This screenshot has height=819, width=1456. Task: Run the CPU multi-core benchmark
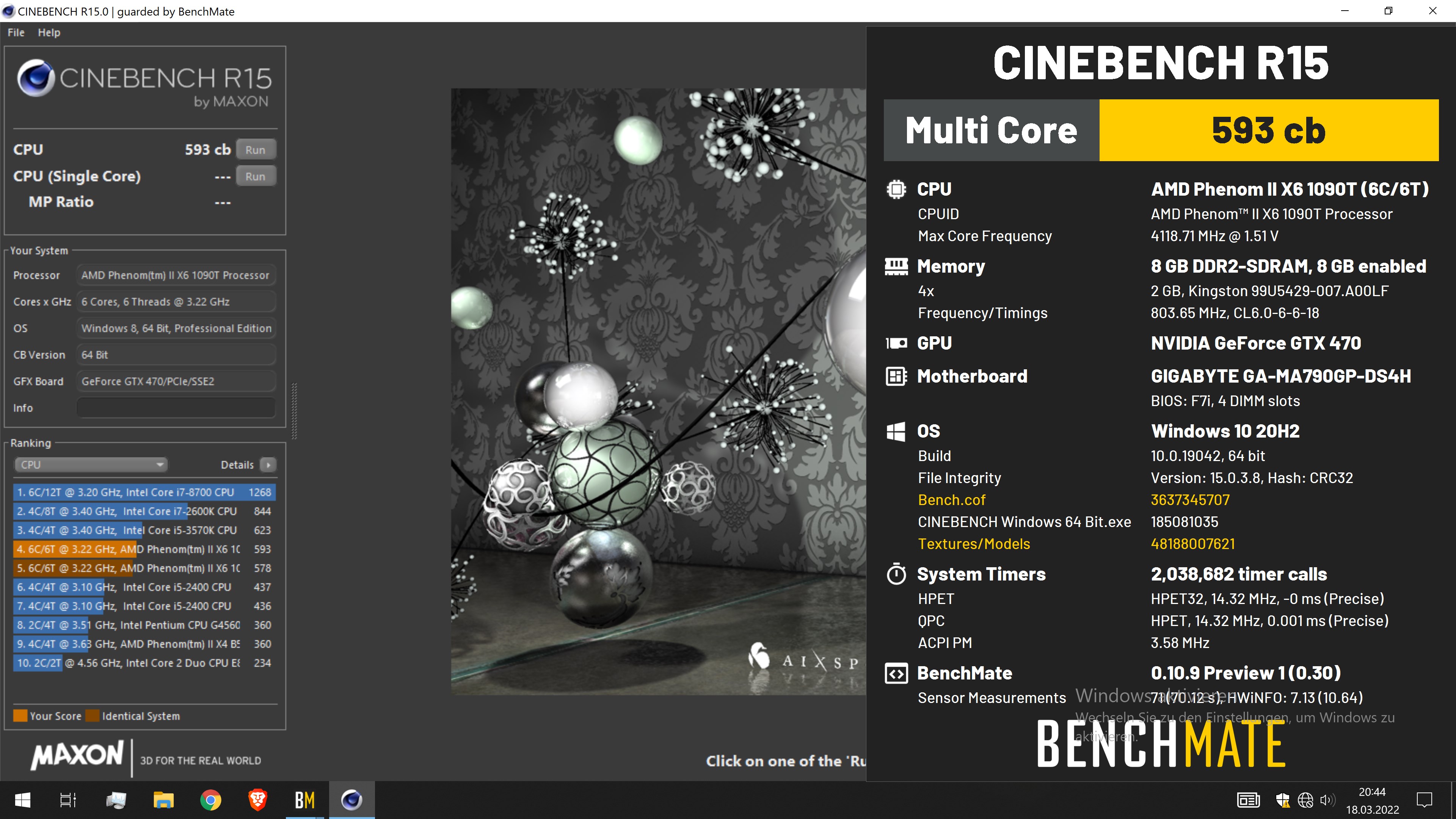point(256,150)
